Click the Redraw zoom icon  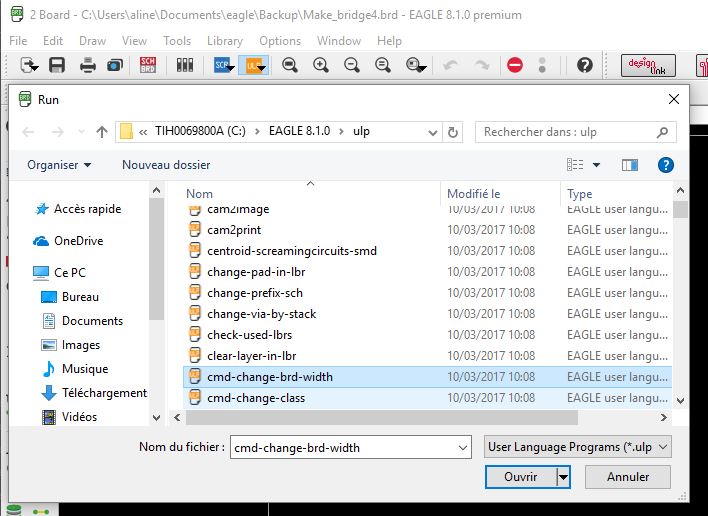click(382, 65)
